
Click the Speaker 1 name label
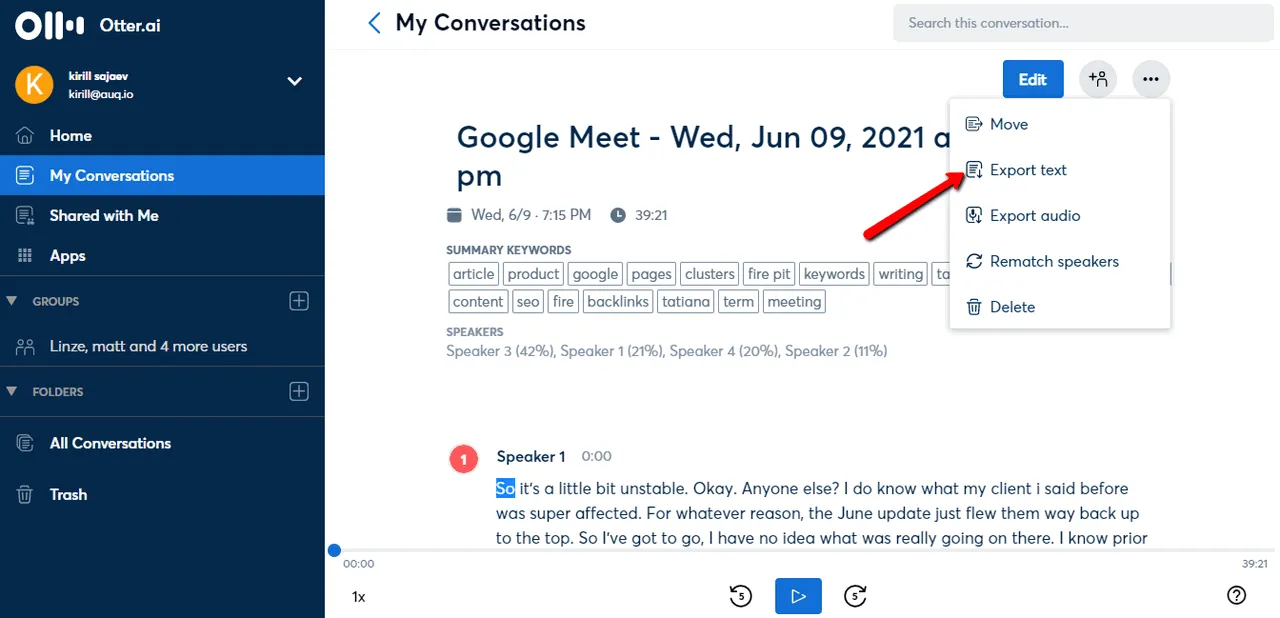[x=531, y=456]
